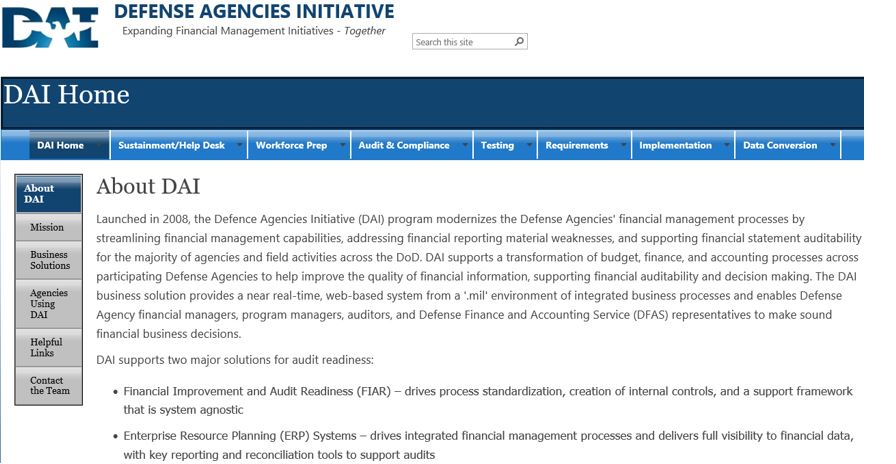Open Helpful Links in the sidebar
Viewport: 896px width, 464px height.
(48, 348)
